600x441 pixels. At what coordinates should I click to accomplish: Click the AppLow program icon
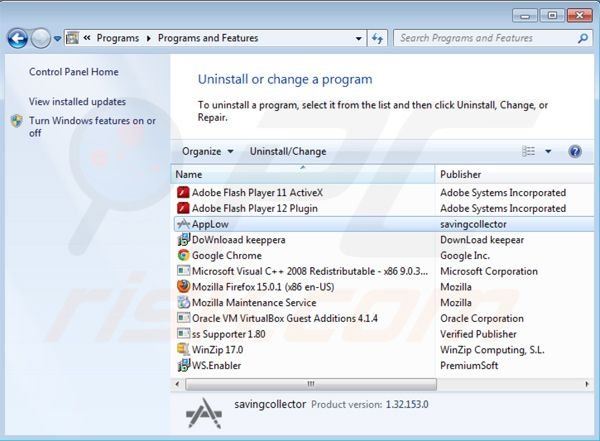click(x=183, y=224)
